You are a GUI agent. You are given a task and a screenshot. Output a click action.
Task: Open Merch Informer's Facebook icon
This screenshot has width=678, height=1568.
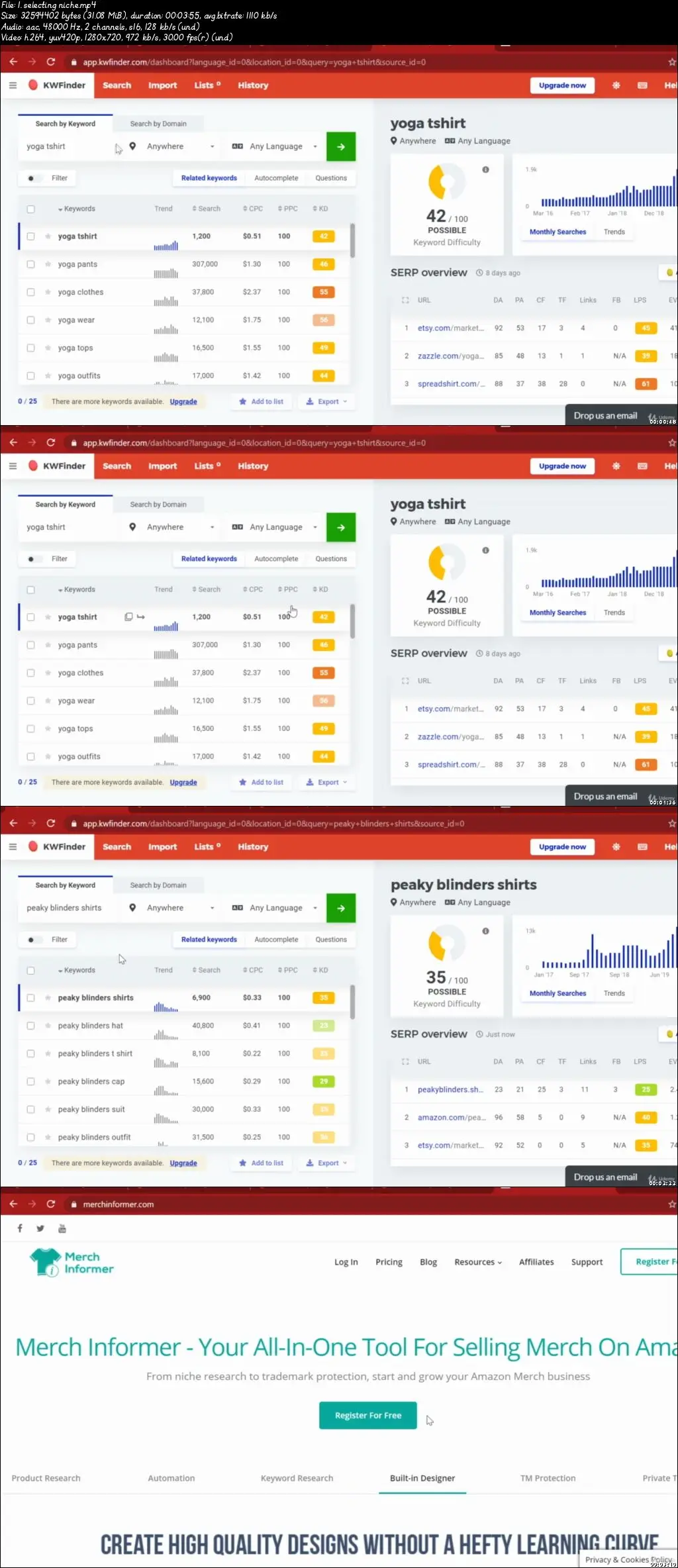20,1228
